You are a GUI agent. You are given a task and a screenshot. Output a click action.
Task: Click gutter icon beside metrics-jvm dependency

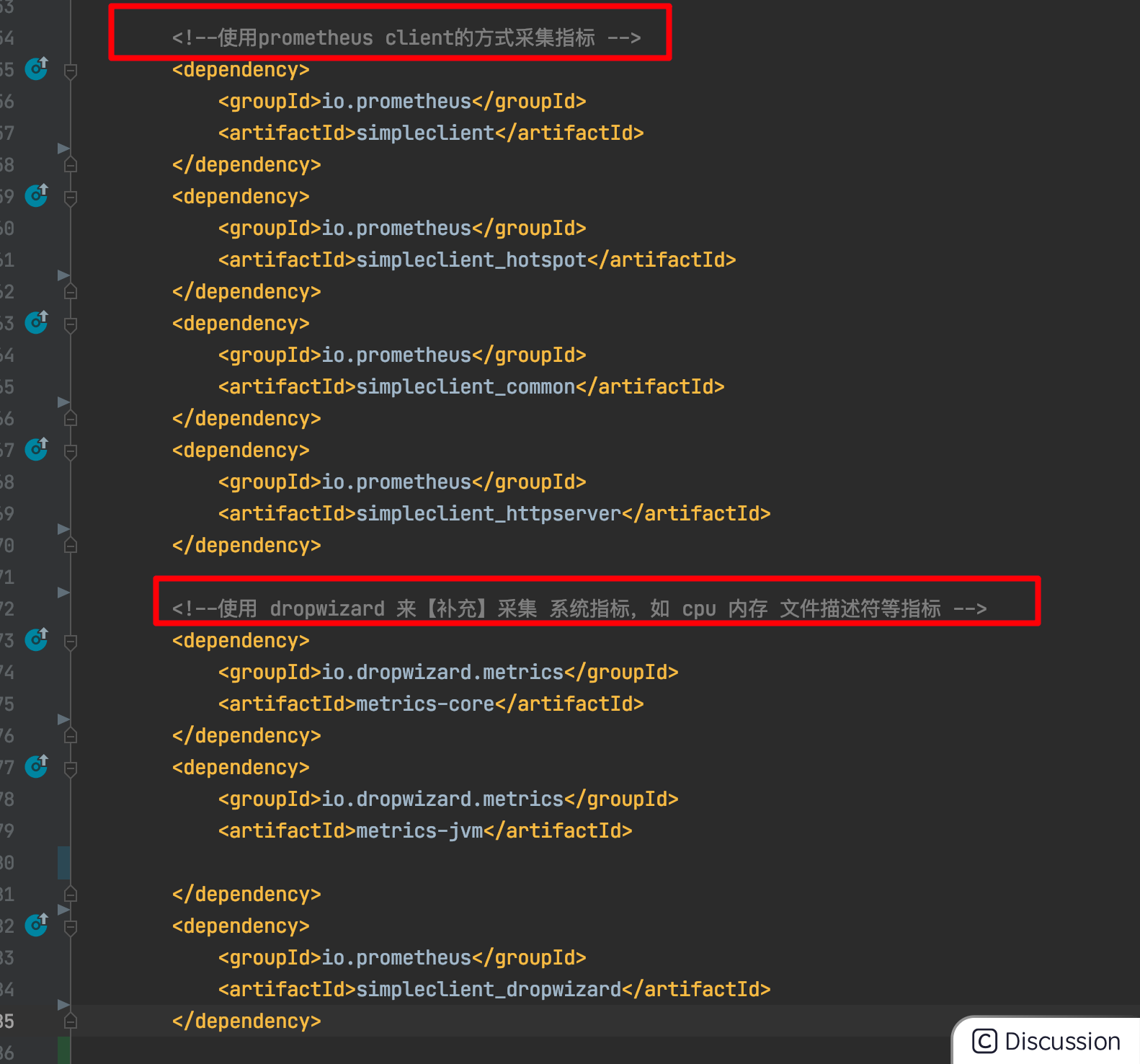coord(37,766)
